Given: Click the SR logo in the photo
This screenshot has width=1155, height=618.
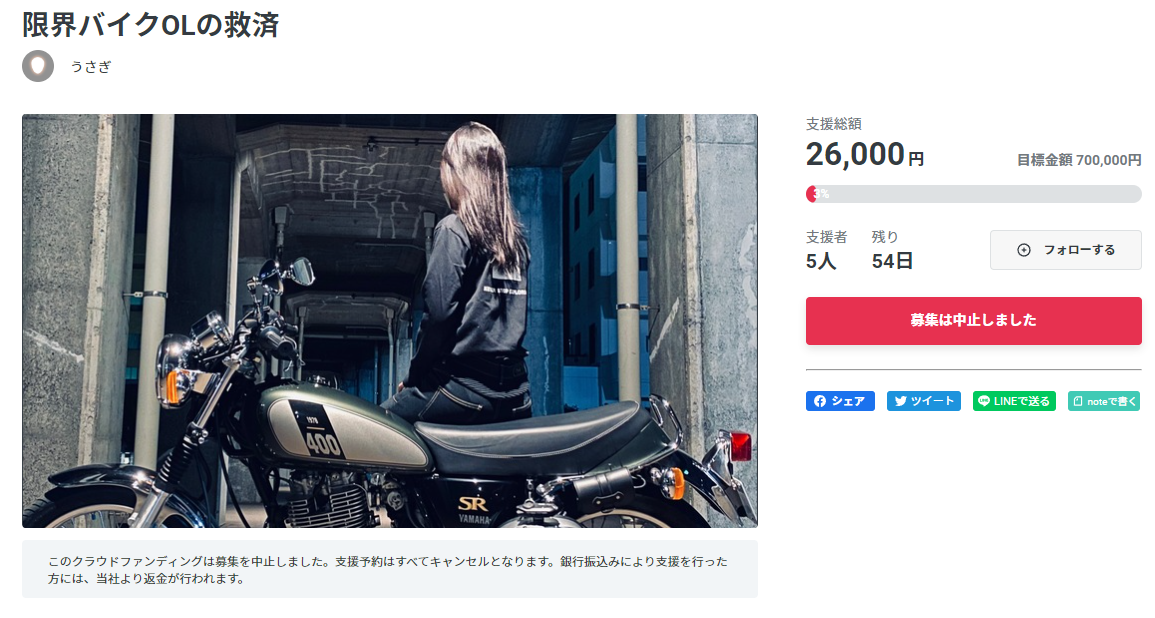Looking at the screenshot, I should pos(472,504).
